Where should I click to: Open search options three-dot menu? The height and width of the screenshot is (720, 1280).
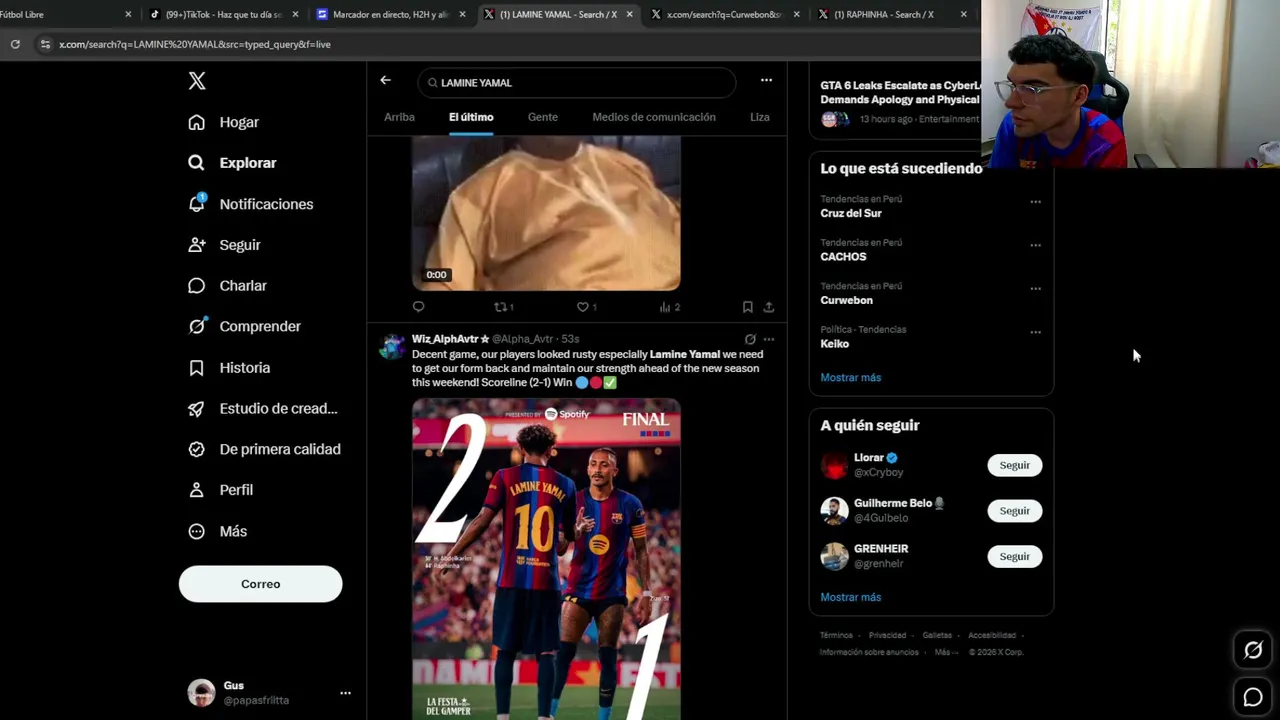coord(766,81)
